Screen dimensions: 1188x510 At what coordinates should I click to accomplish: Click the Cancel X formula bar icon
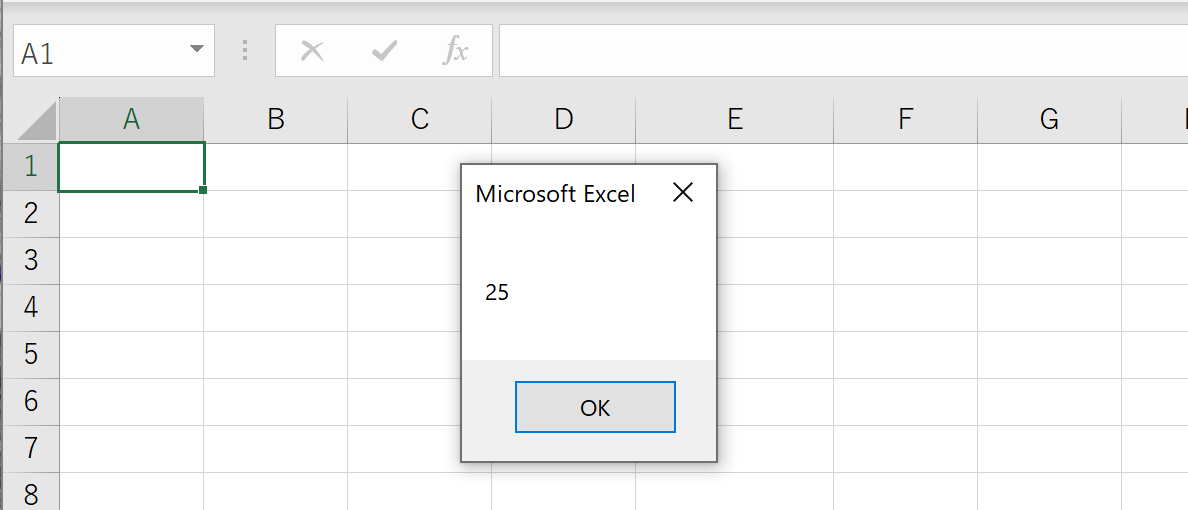[312, 51]
